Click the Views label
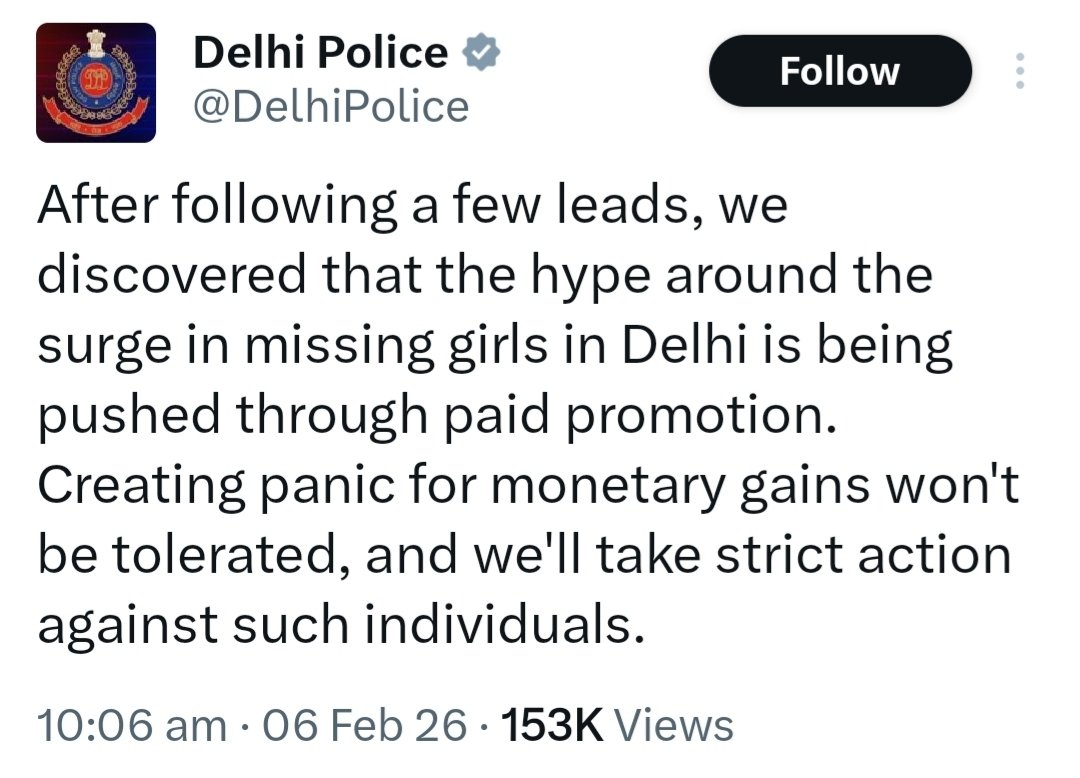This screenshot has height=778, width=1080. [x=674, y=724]
